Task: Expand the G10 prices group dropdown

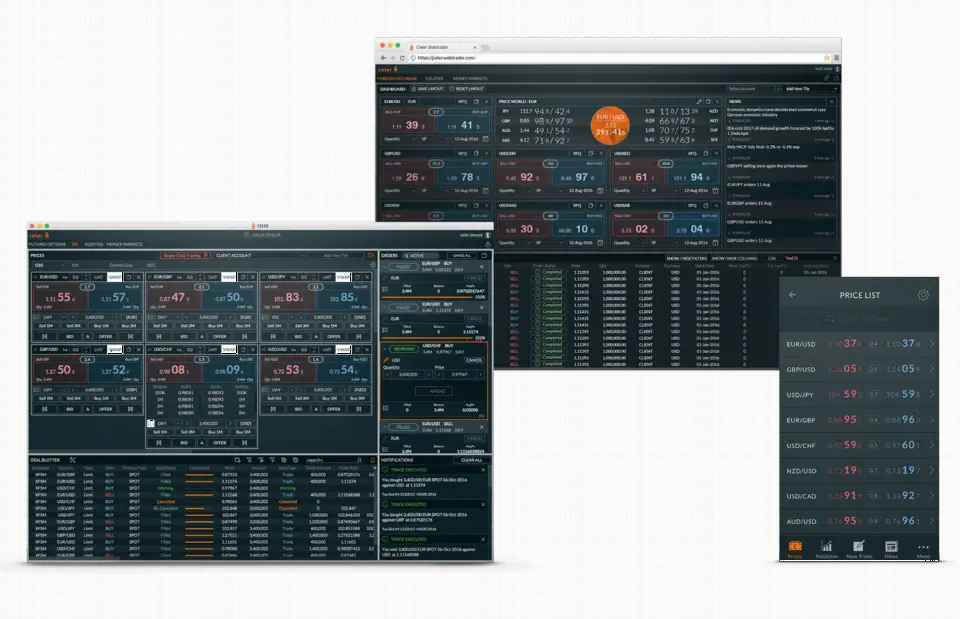Action: (x=50, y=266)
